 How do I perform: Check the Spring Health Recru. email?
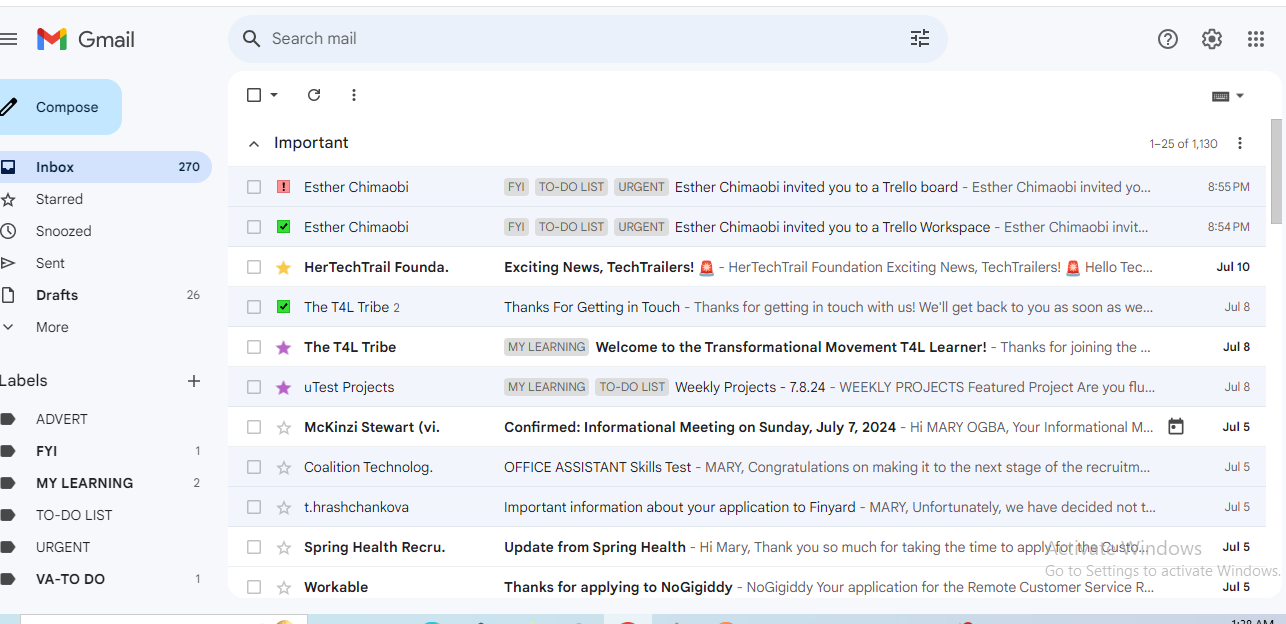coord(254,547)
